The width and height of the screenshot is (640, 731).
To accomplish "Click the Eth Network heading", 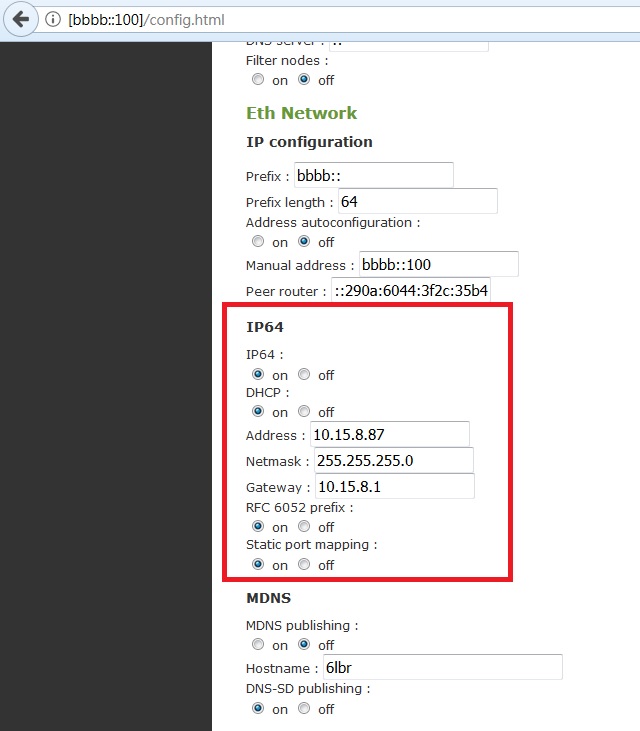I will coord(302,113).
